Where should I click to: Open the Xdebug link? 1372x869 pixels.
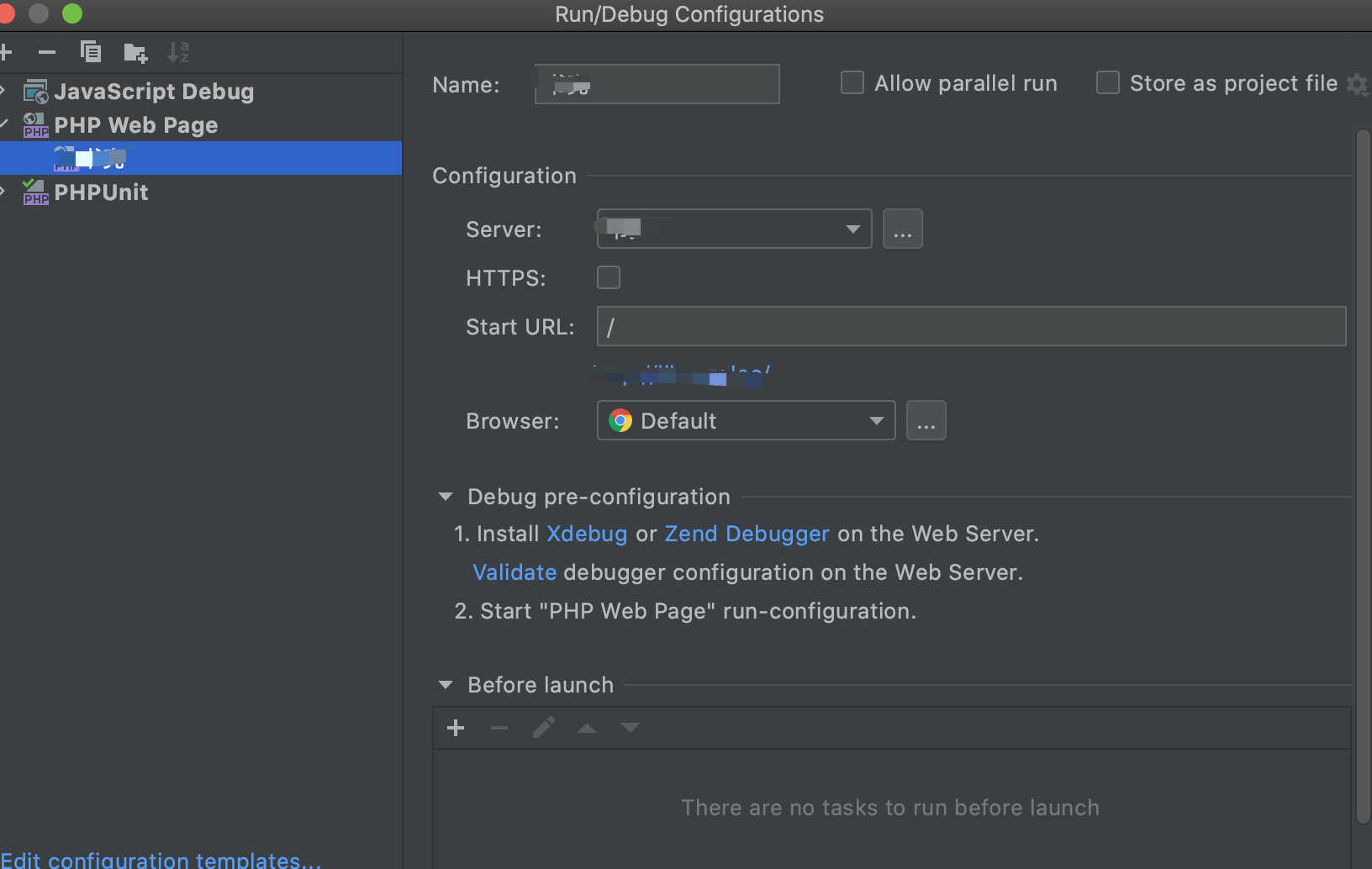(x=587, y=534)
